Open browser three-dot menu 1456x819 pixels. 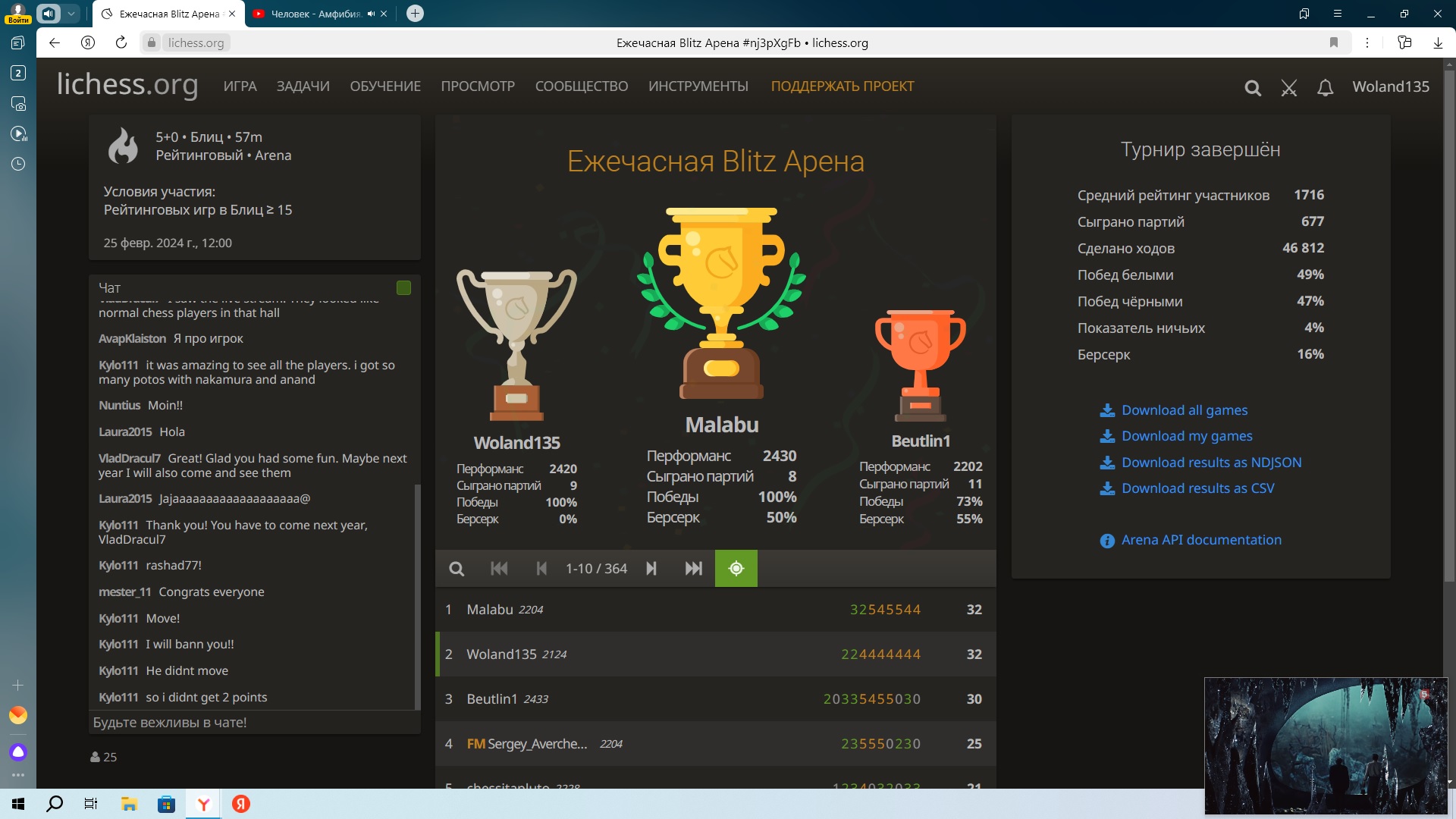pyautogui.click(x=1367, y=42)
